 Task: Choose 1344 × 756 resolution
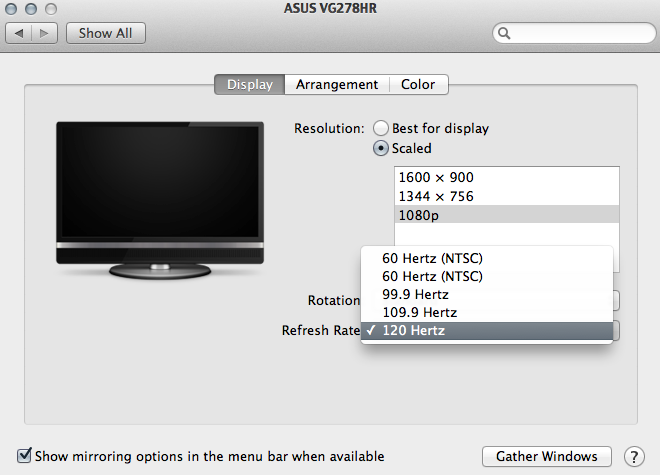click(x=507, y=196)
